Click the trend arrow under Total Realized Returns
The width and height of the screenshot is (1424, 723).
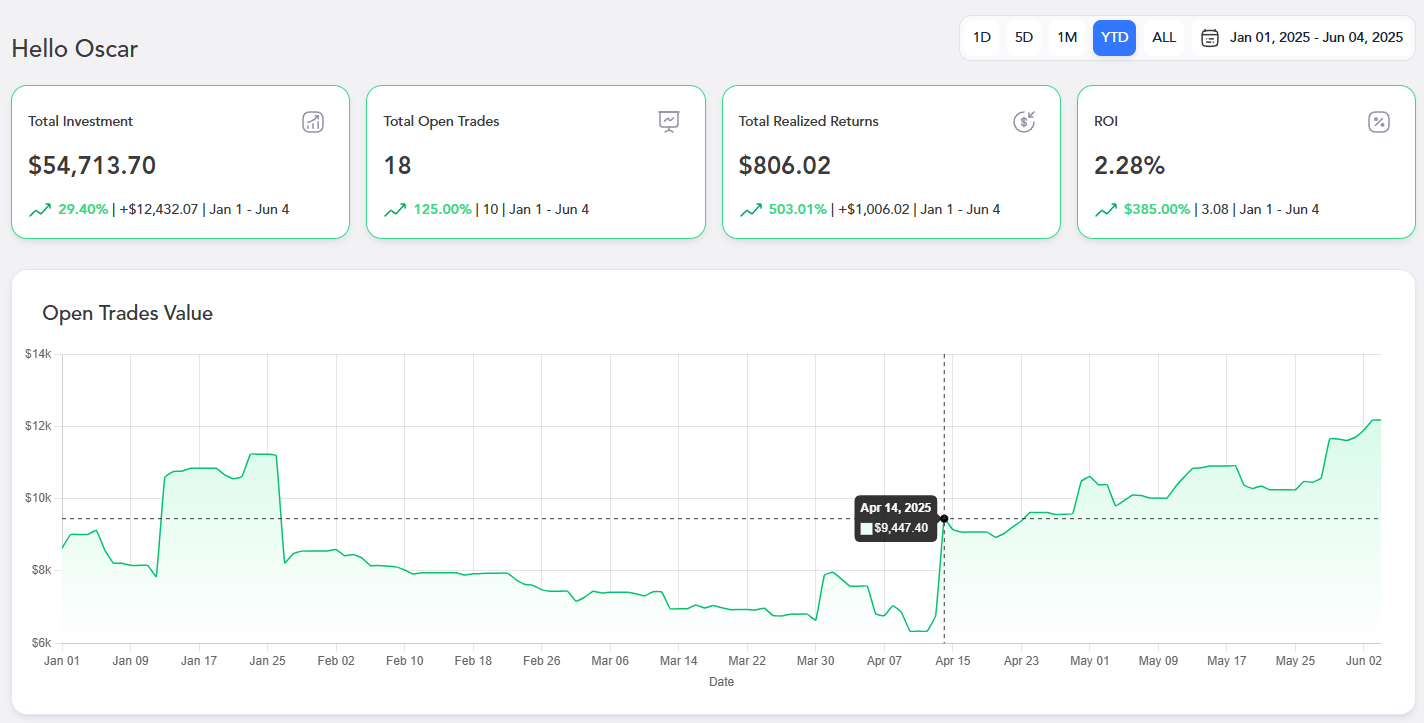point(751,210)
